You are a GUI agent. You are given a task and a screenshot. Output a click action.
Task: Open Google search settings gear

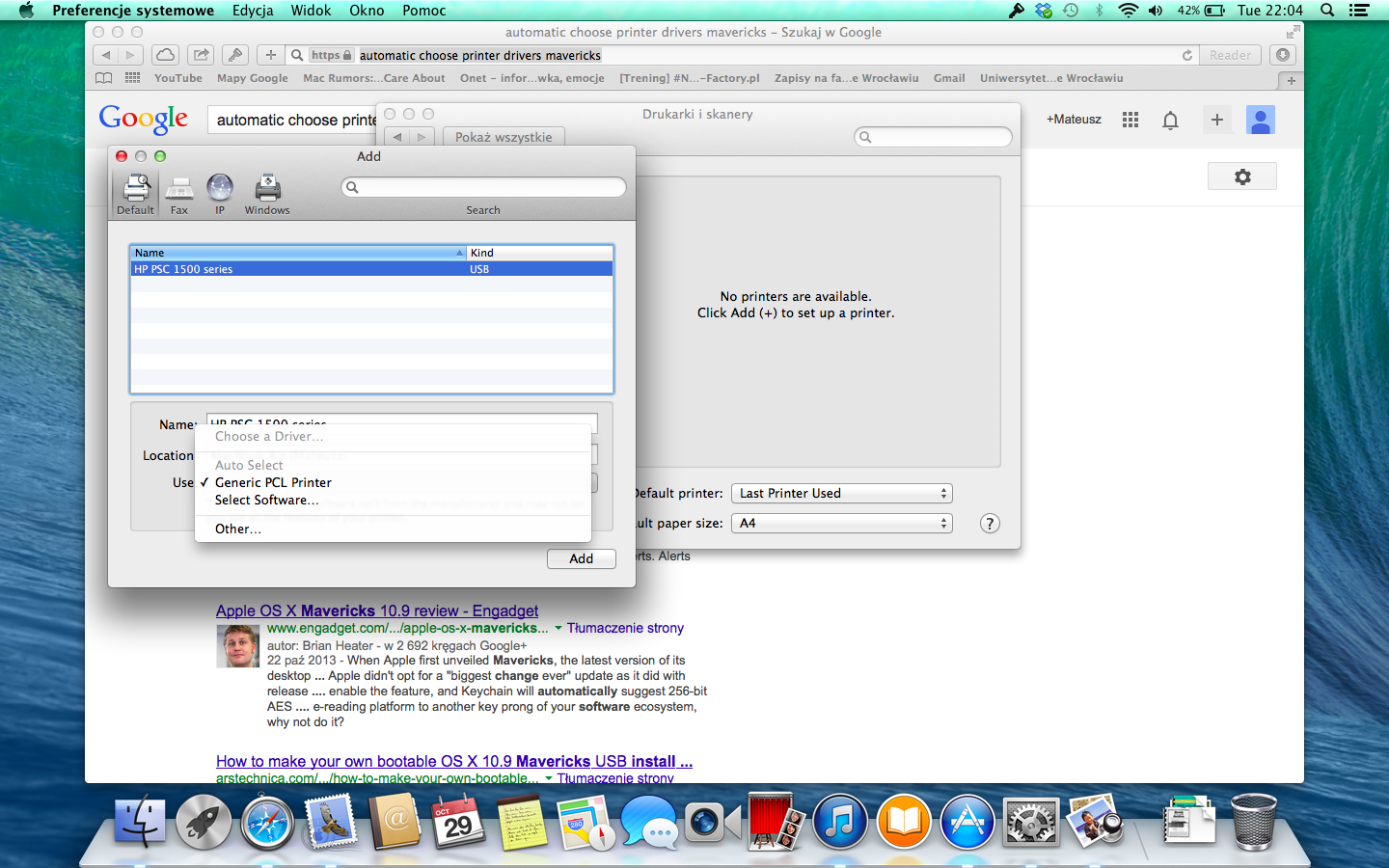(x=1242, y=176)
